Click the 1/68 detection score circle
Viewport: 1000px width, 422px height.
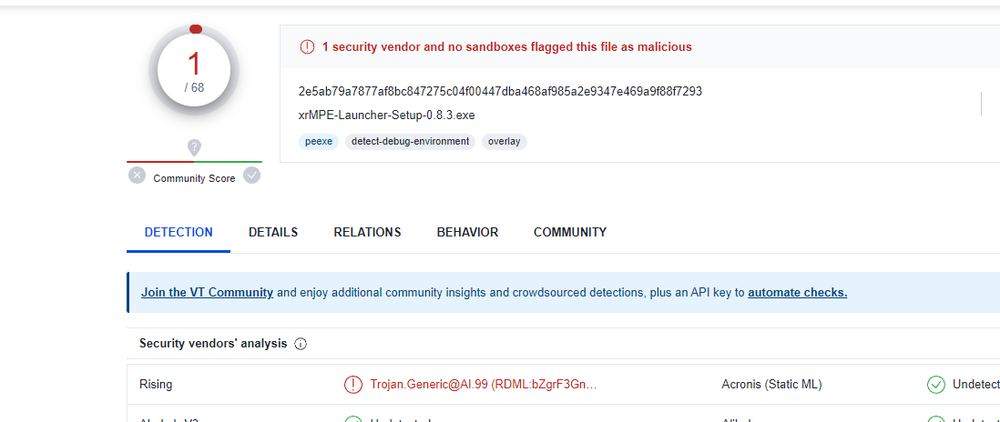194,70
